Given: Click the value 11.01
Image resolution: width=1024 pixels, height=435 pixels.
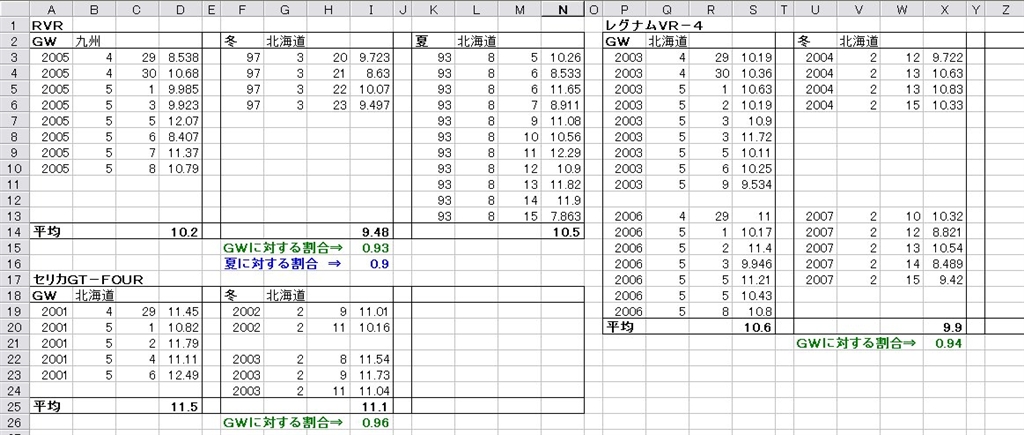Looking at the screenshot, I should click(x=376, y=311).
